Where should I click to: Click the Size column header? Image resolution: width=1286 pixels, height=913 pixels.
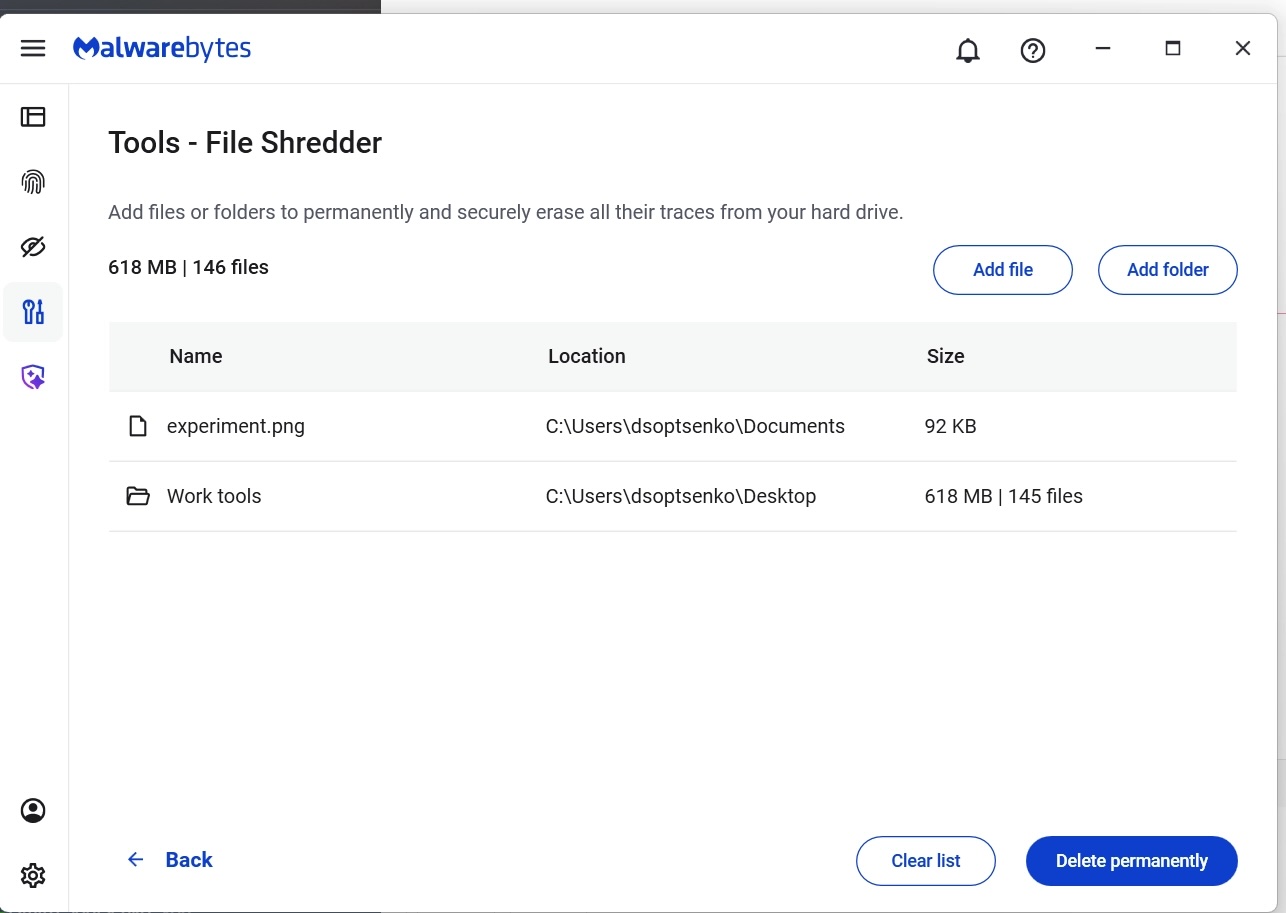[x=945, y=357]
